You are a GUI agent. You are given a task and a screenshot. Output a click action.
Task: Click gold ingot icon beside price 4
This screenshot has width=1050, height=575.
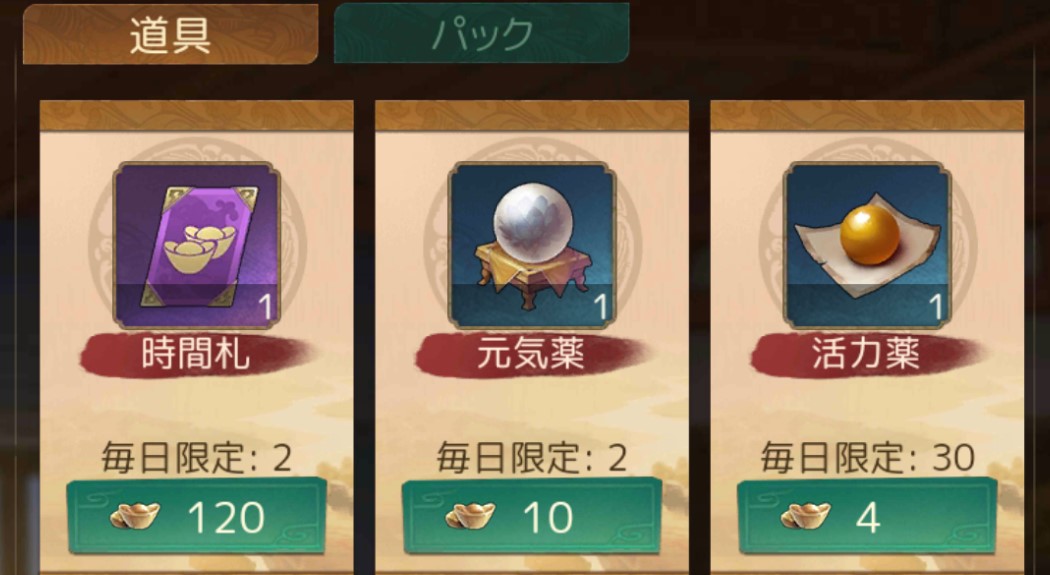tap(806, 517)
